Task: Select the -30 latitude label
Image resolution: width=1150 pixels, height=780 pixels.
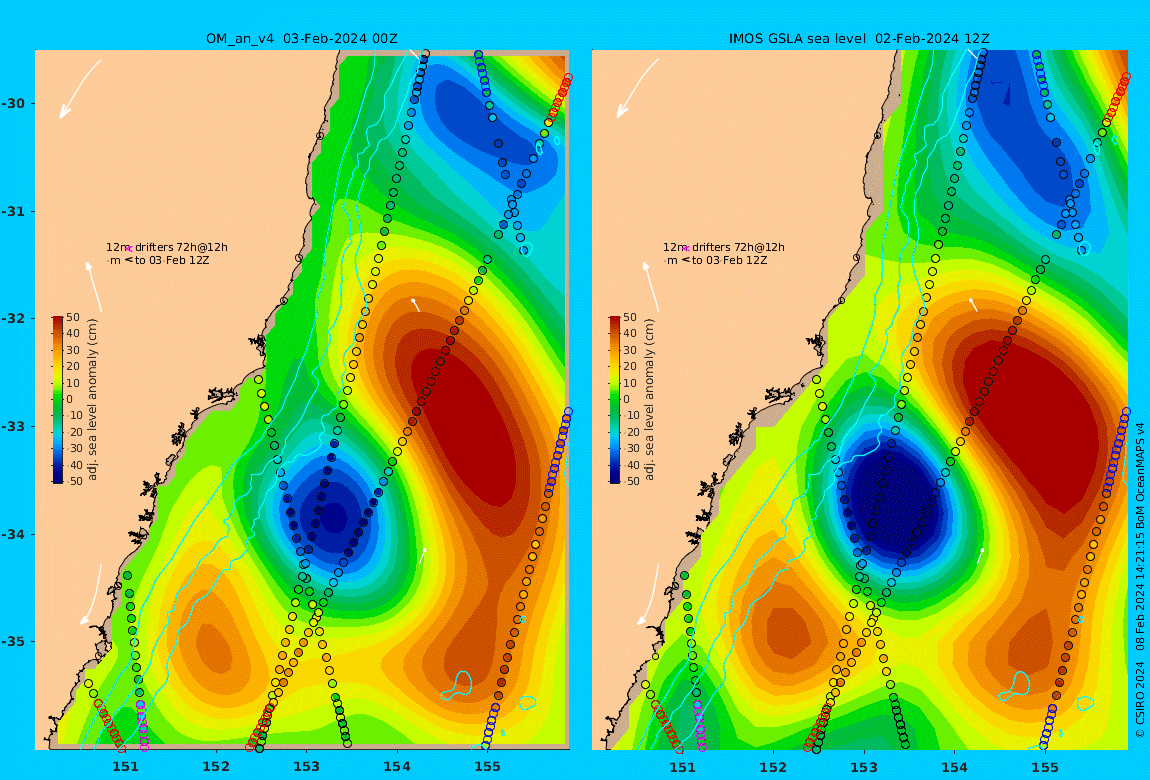Action: [15, 103]
